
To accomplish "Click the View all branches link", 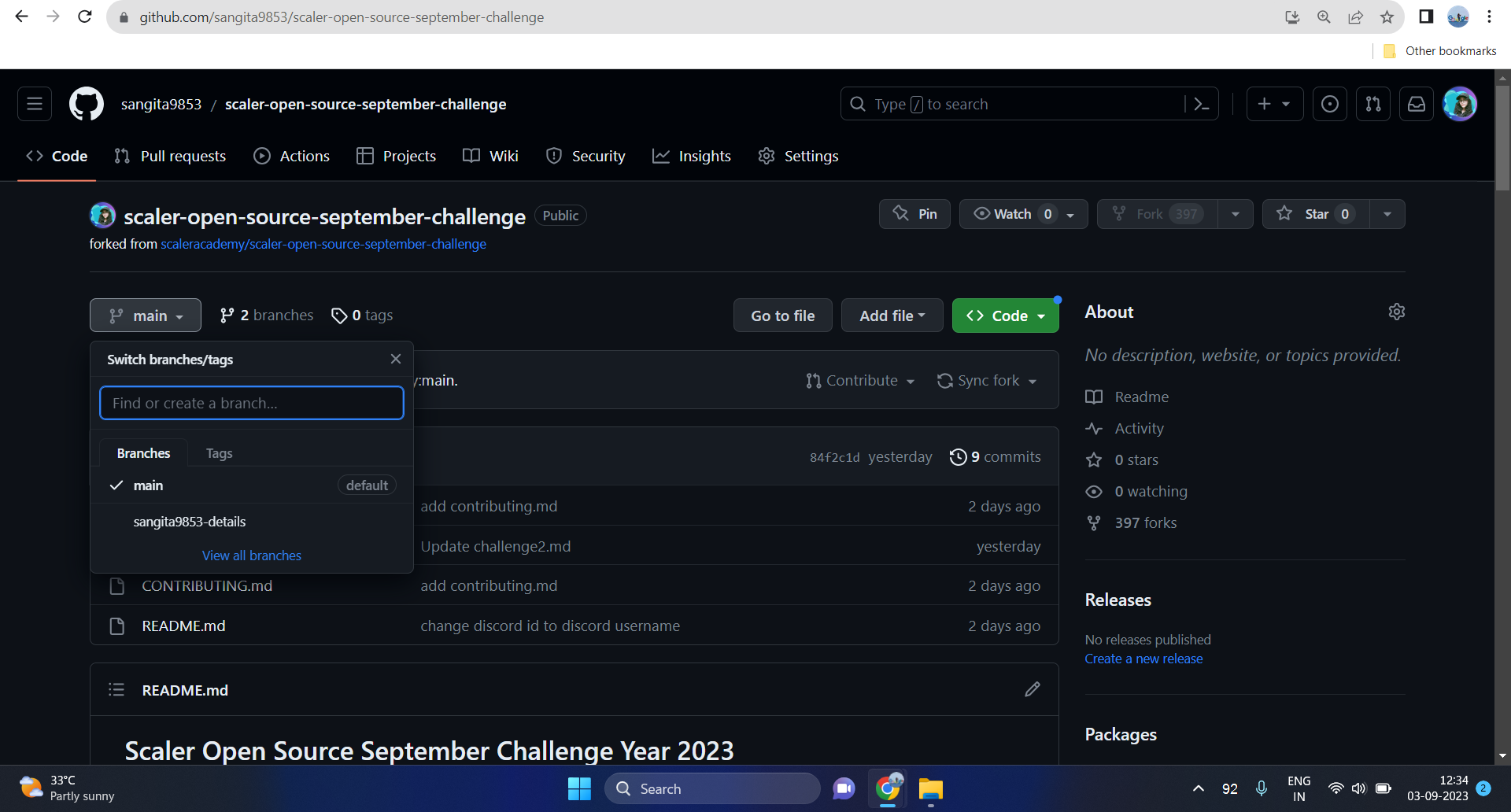I will tap(251, 555).
